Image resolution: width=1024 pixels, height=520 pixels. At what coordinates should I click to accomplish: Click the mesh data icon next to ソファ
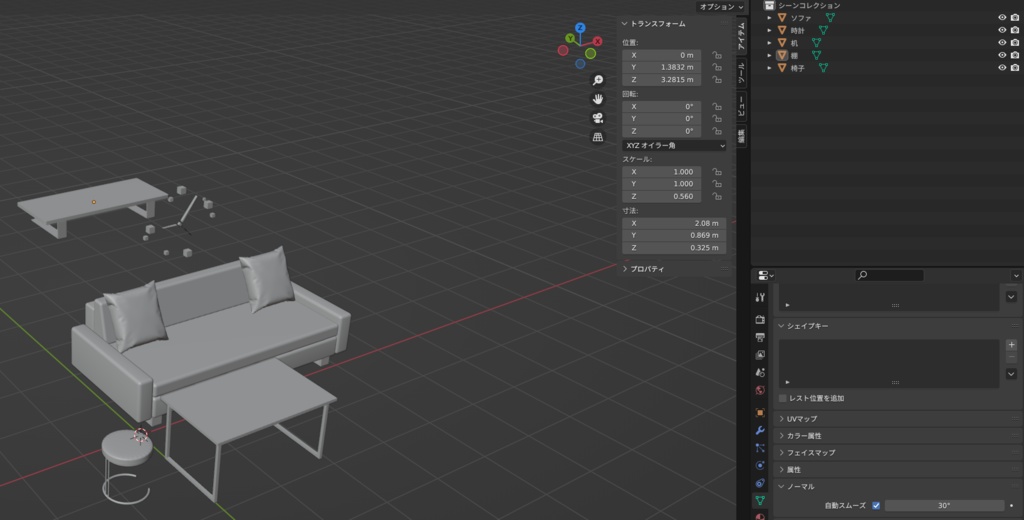[830, 18]
